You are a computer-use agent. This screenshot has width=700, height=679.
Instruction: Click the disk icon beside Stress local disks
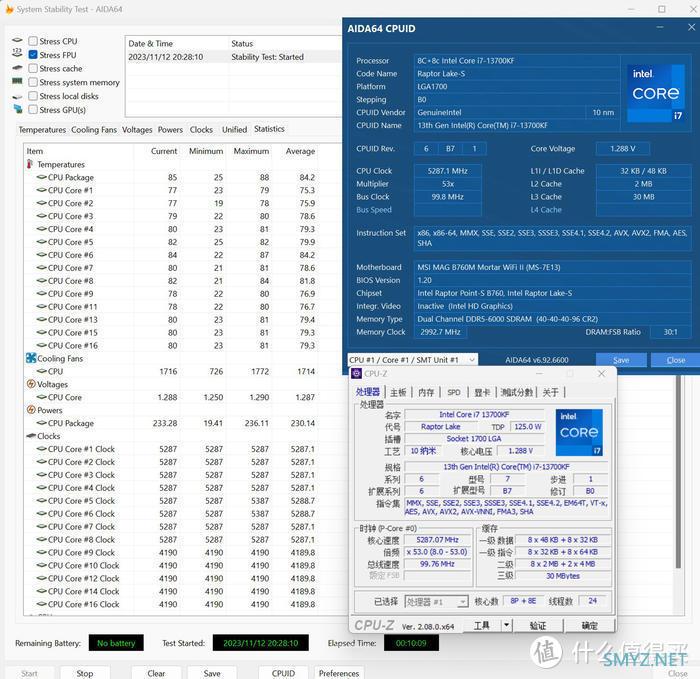17,96
